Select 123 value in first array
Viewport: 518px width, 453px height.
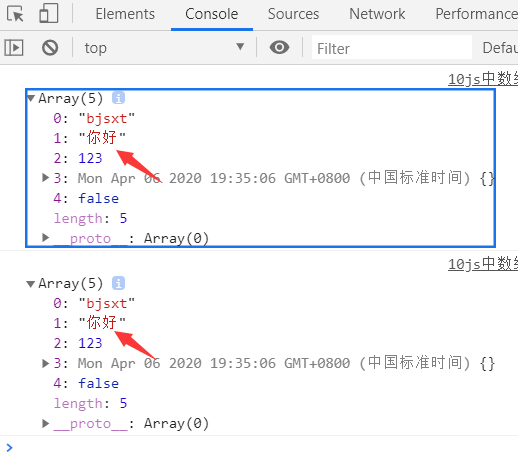click(x=90, y=158)
